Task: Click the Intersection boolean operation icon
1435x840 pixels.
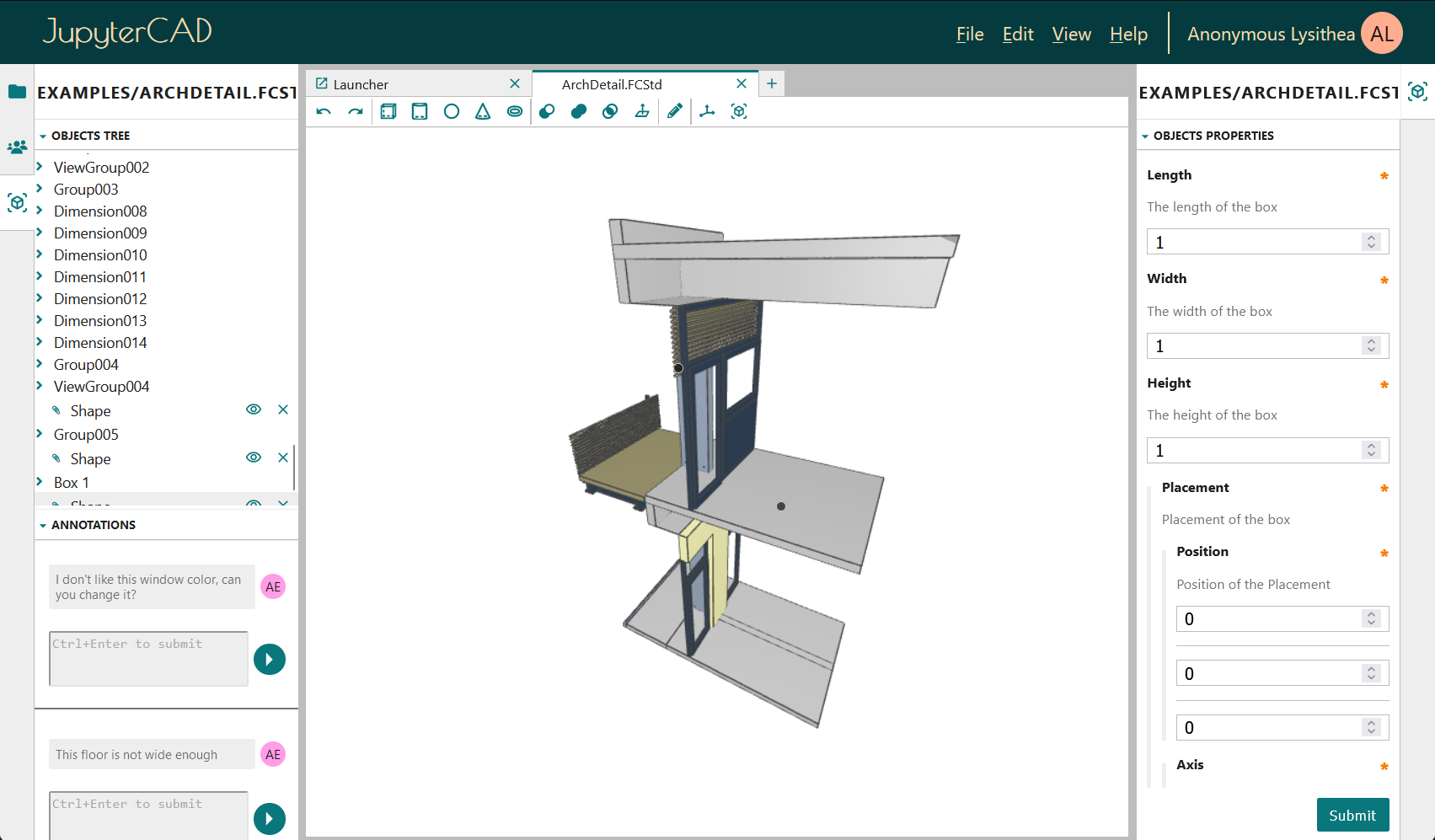Action: (610, 111)
